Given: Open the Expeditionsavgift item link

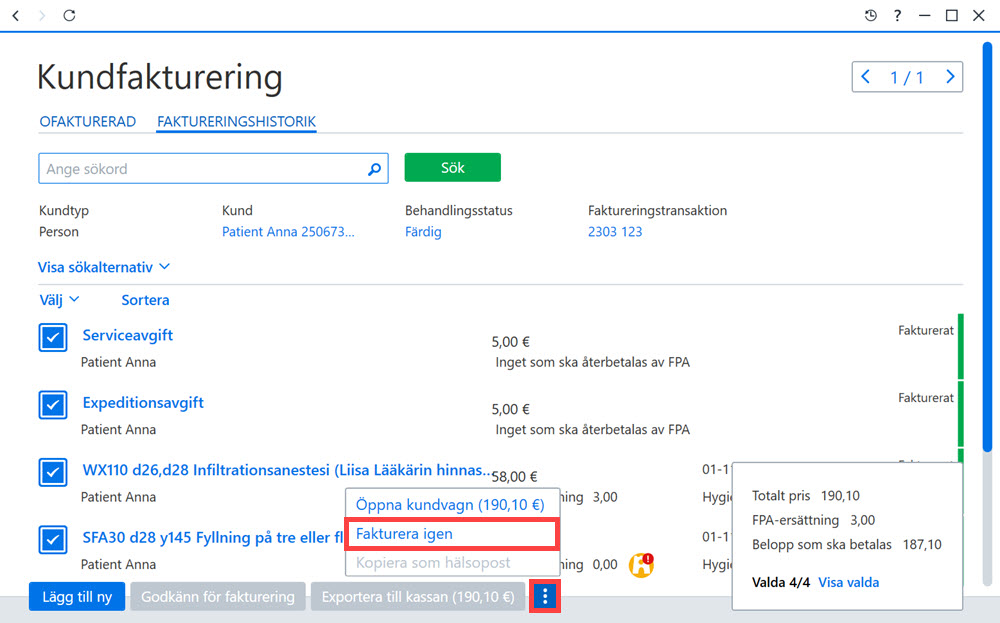Looking at the screenshot, I should click(x=143, y=402).
